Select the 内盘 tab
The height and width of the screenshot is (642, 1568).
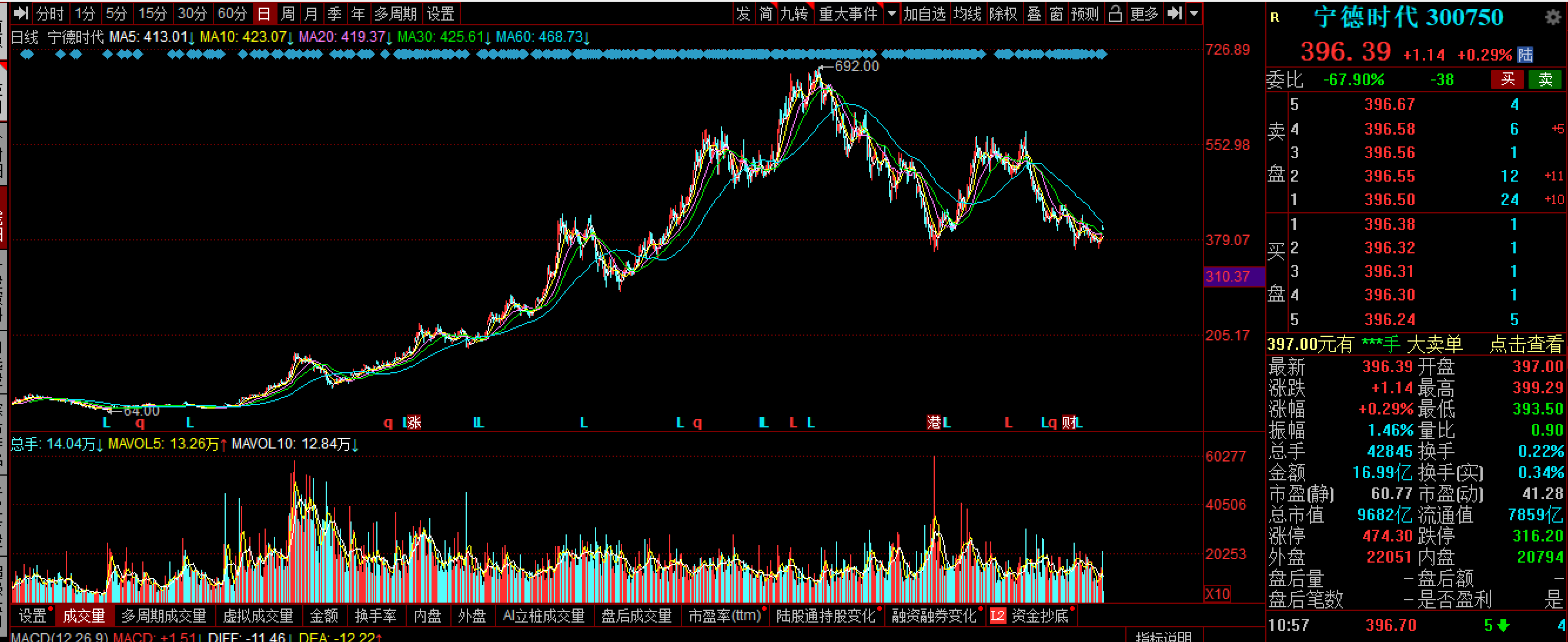click(427, 616)
